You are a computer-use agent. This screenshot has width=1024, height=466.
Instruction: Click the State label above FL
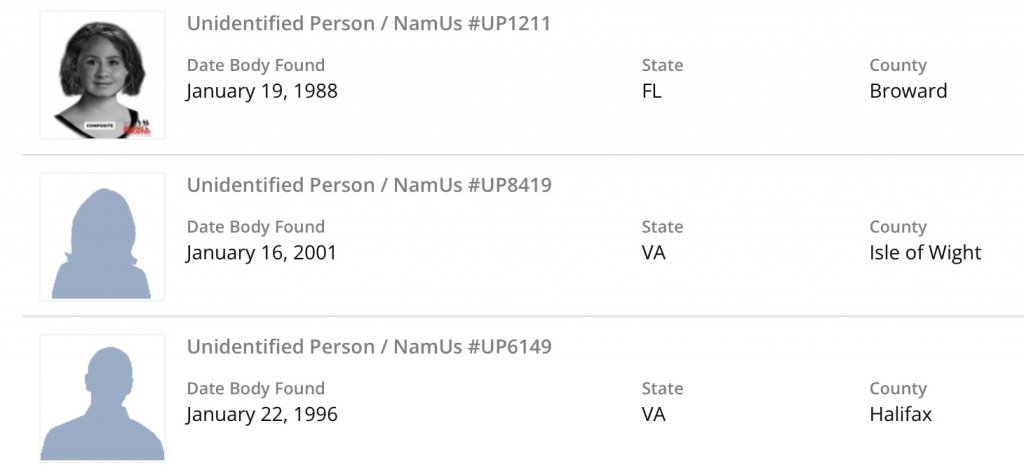tap(663, 65)
